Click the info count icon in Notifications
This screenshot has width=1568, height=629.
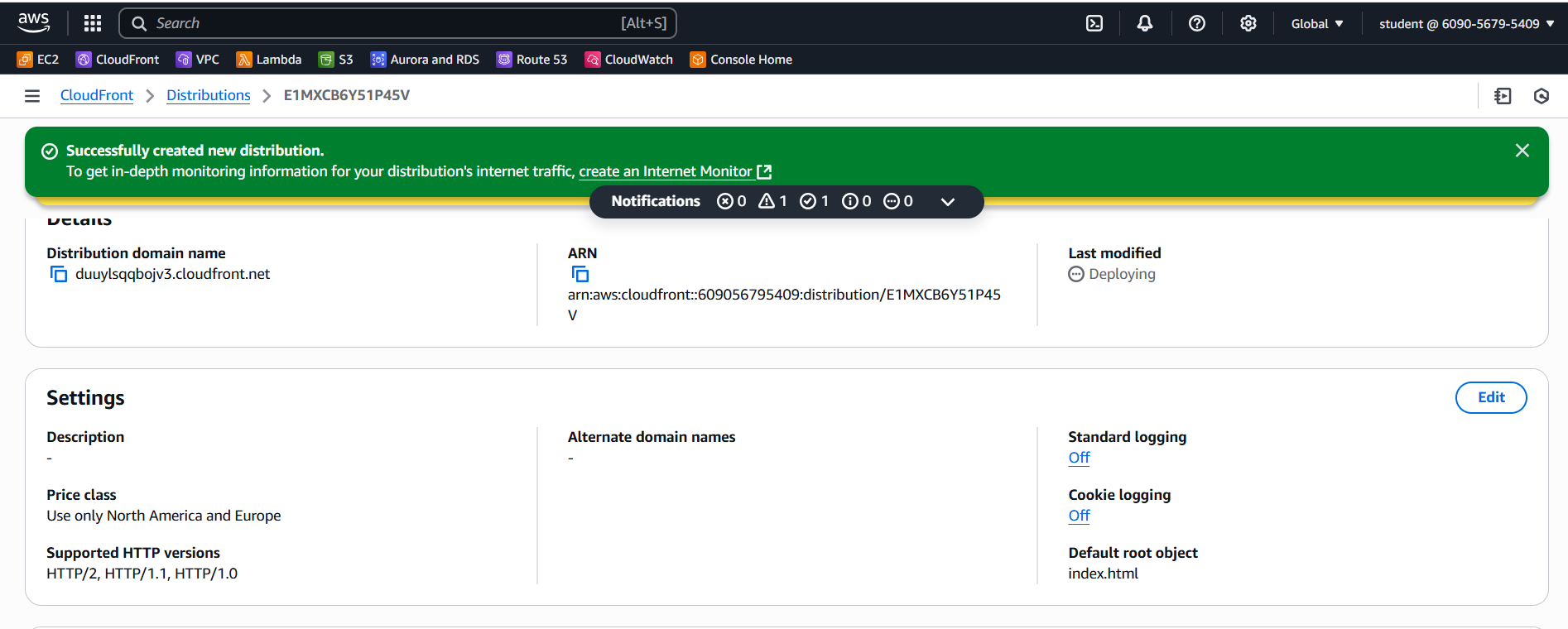pyautogui.click(x=850, y=201)
